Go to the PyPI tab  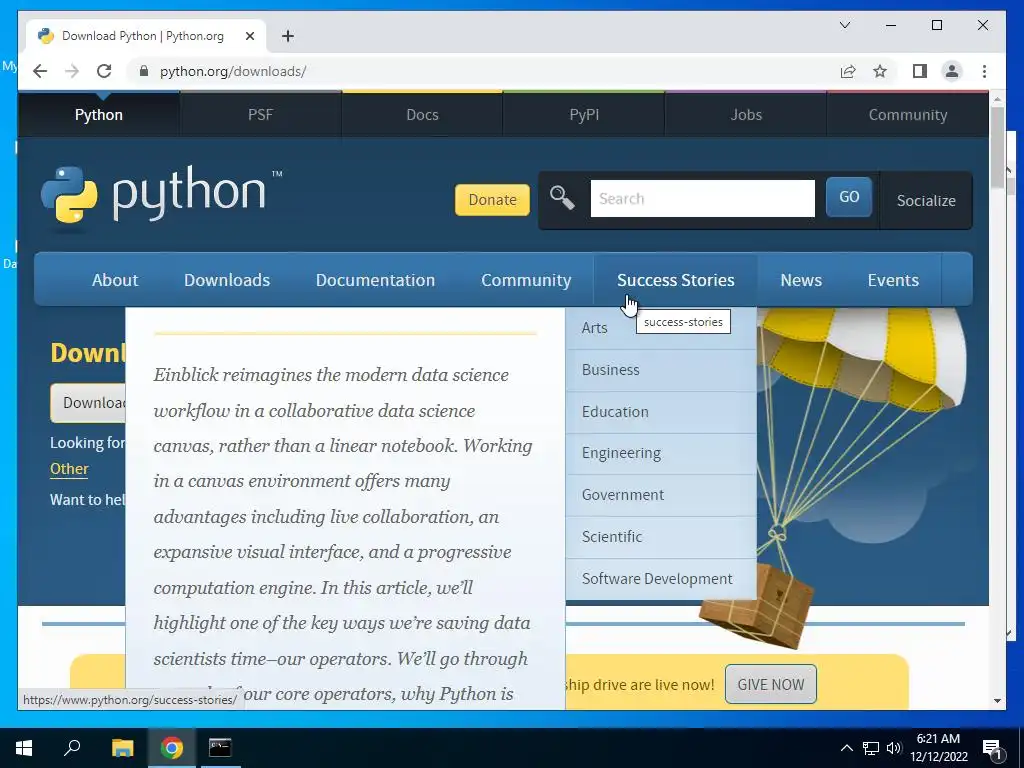coord(584,115)
